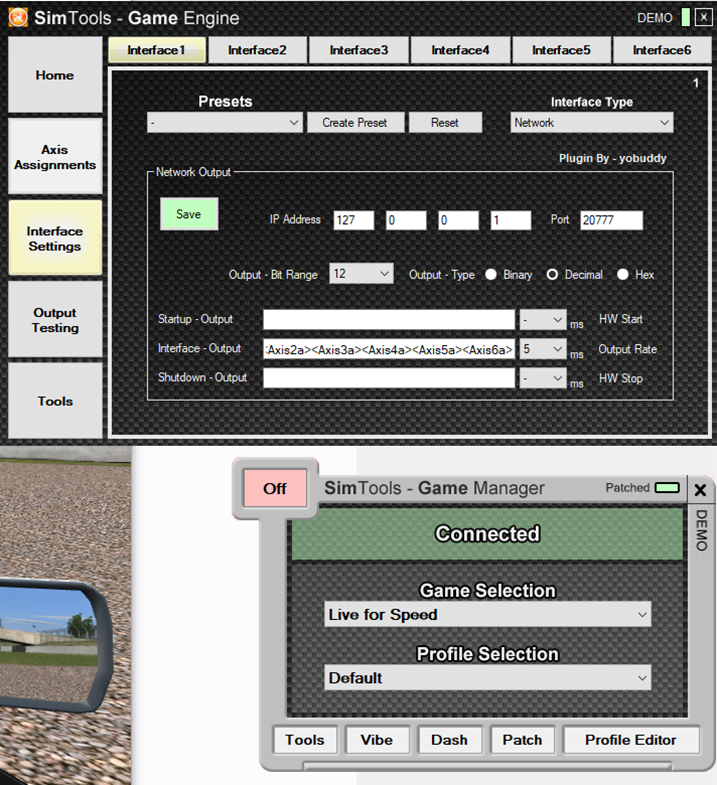The width and height of the screenshot is (717, 785).
Task: Click the Reset button
Action: click(445, 123)
